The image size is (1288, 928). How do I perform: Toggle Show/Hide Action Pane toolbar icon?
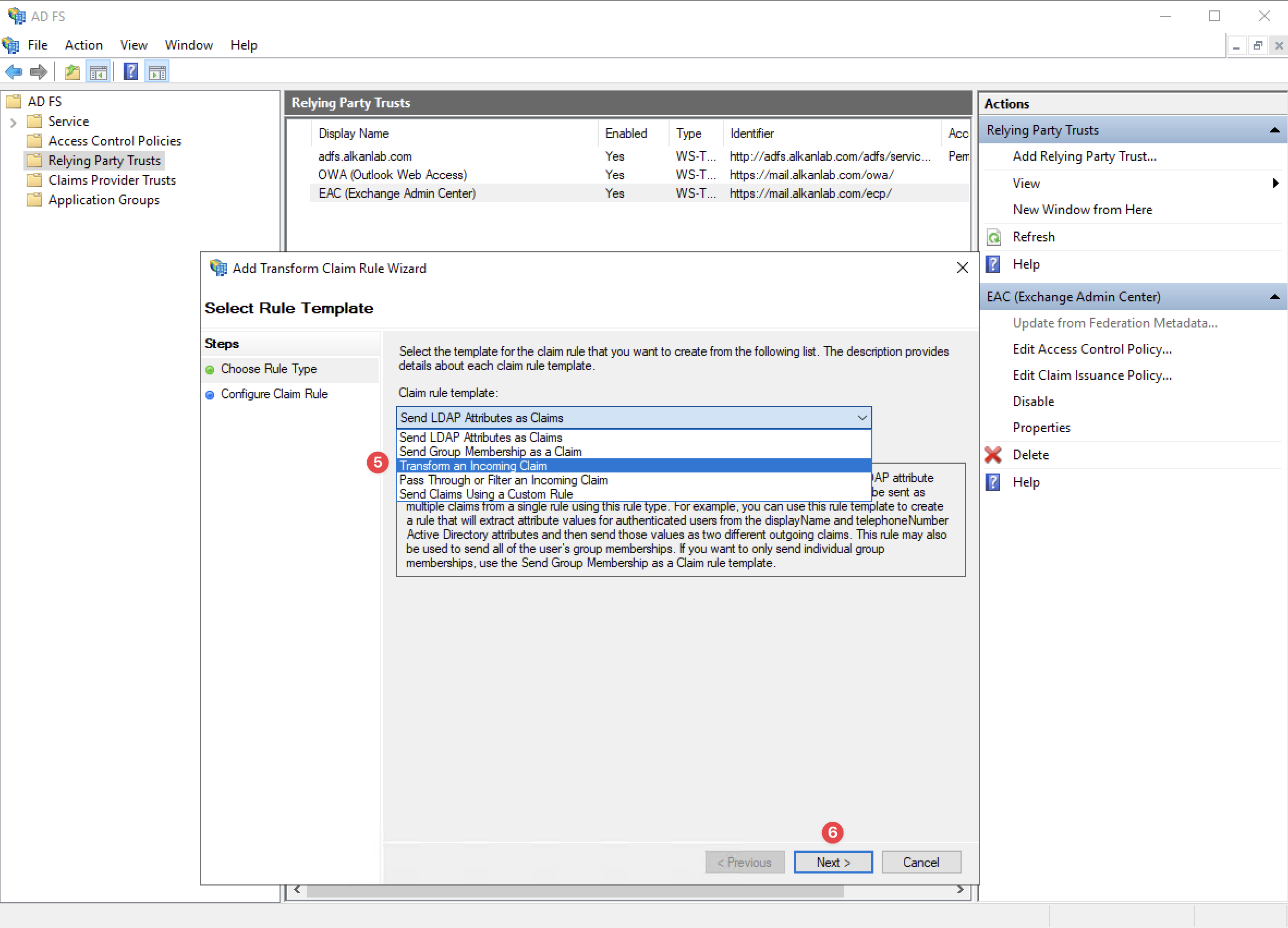[157, 72]
